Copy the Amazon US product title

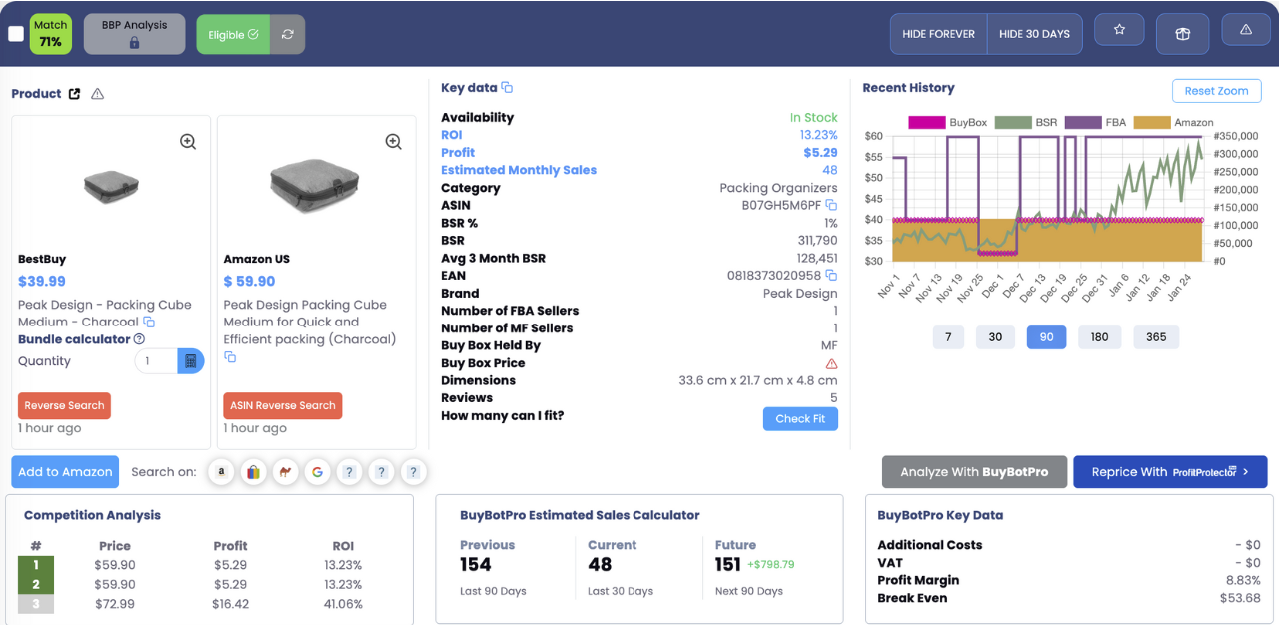pyautogui.click(x=230, y=356)
